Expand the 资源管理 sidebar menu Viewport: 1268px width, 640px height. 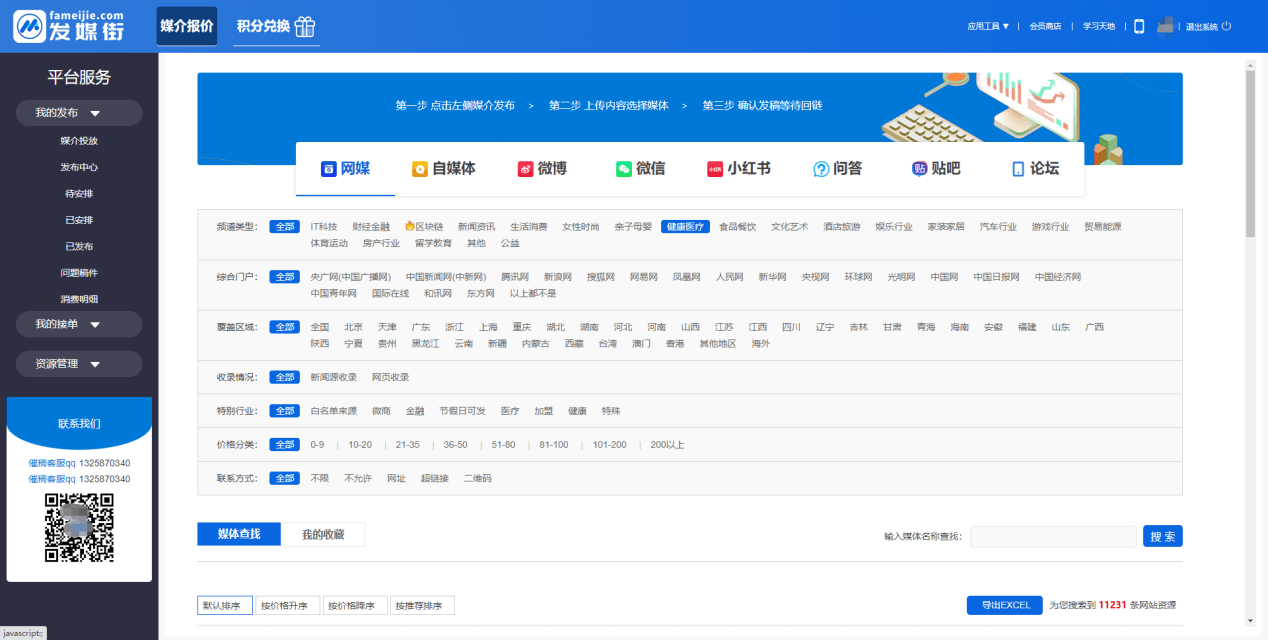79,364
